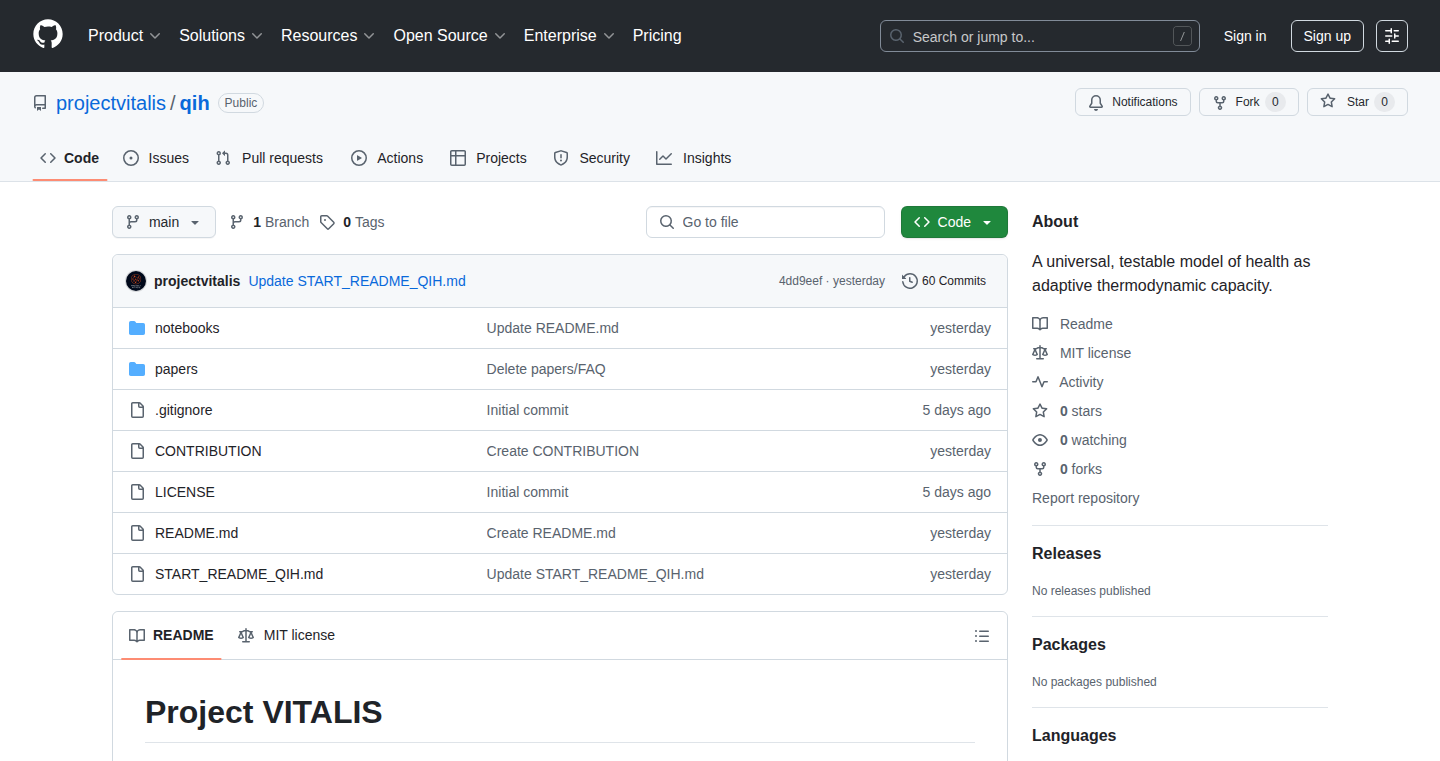
Task: Open the qih repository link
Action: pyautogui.click(x=195, y=103)
